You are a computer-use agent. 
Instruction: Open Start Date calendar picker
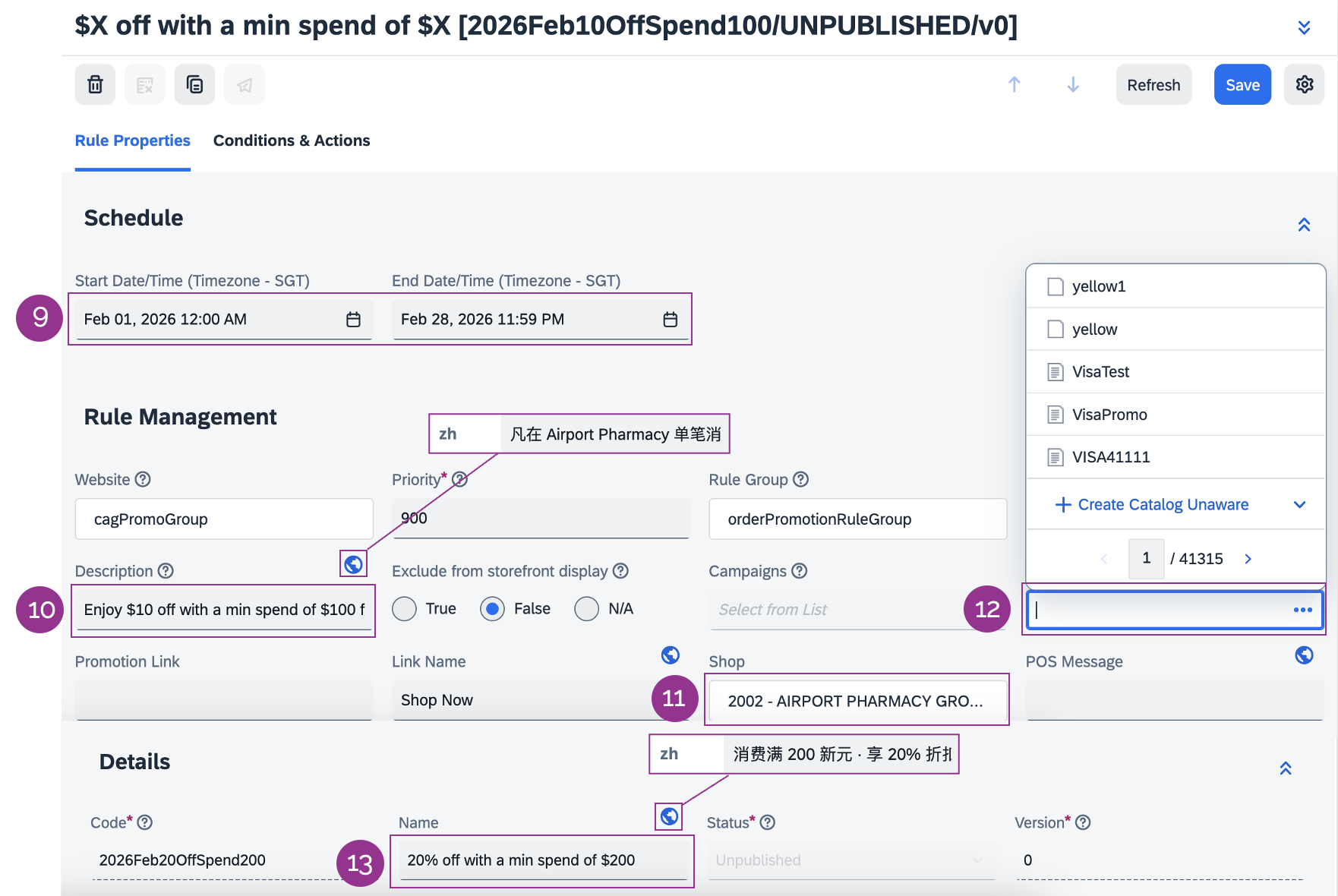(353, 320)
